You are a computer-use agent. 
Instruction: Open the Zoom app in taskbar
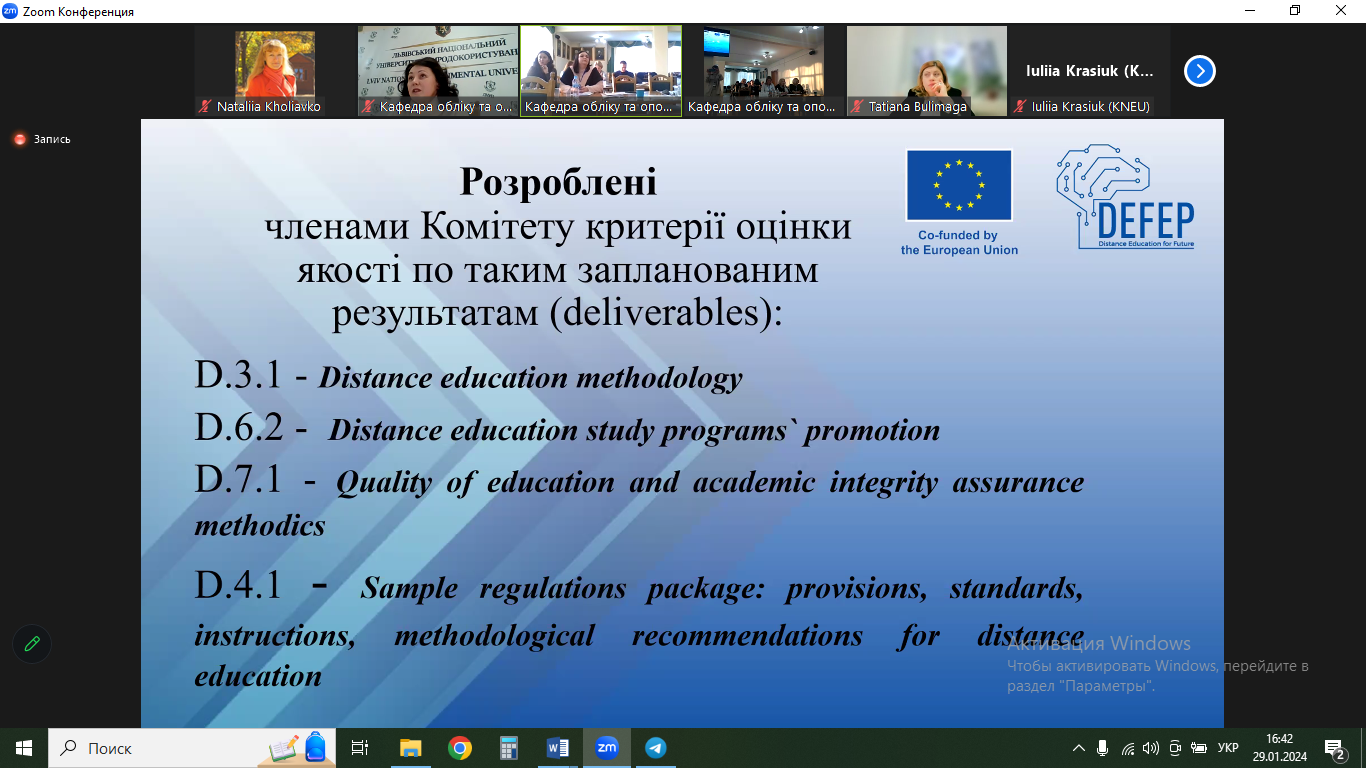coord(606,747)
